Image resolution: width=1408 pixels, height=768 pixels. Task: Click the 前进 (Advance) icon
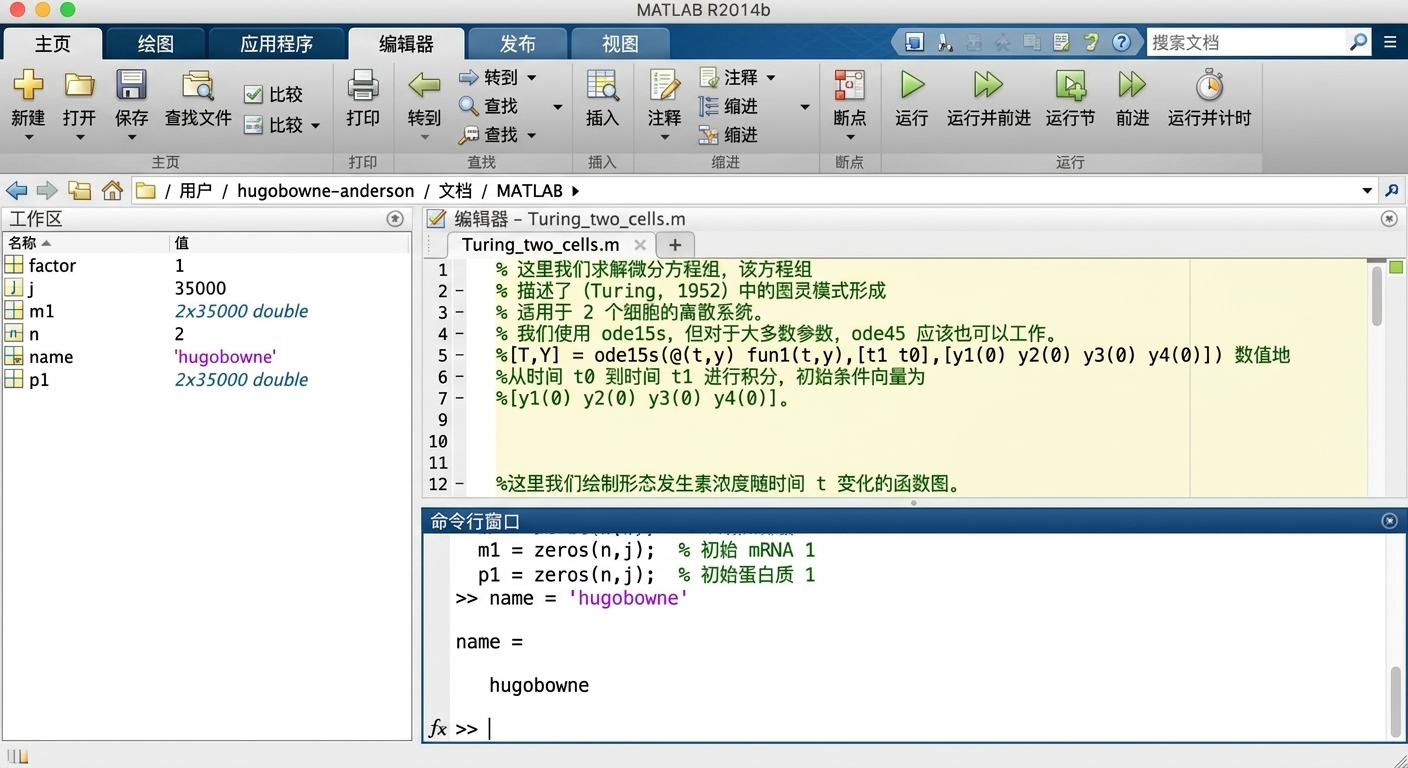pyautogui.click(x=1132, y=85)
